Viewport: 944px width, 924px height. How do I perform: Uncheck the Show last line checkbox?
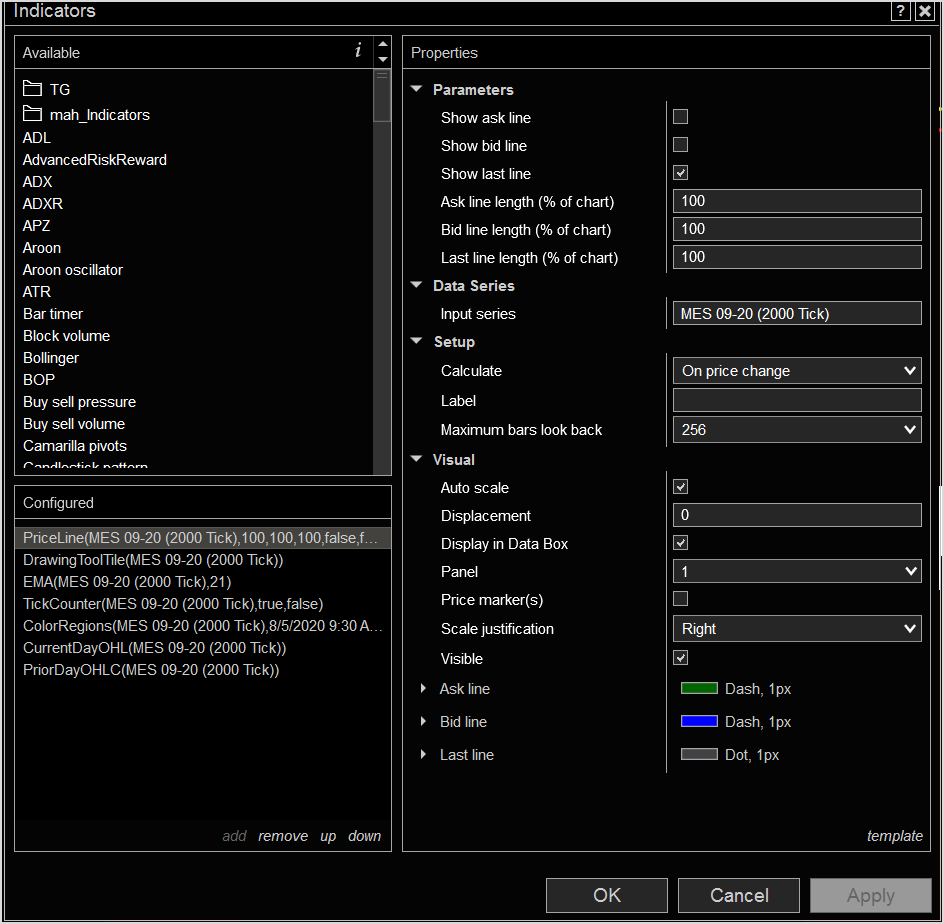click(x=680, y=173)
